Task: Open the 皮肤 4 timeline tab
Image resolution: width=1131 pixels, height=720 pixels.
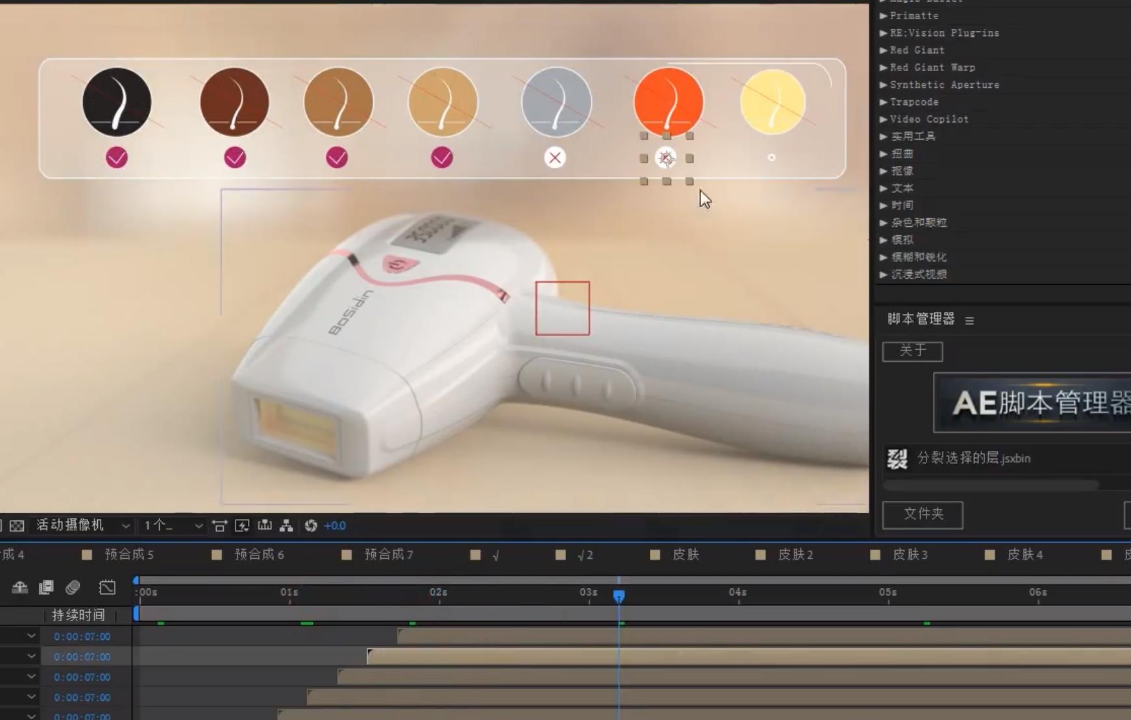Action: pyautogui.click(x=1025, y=554)
